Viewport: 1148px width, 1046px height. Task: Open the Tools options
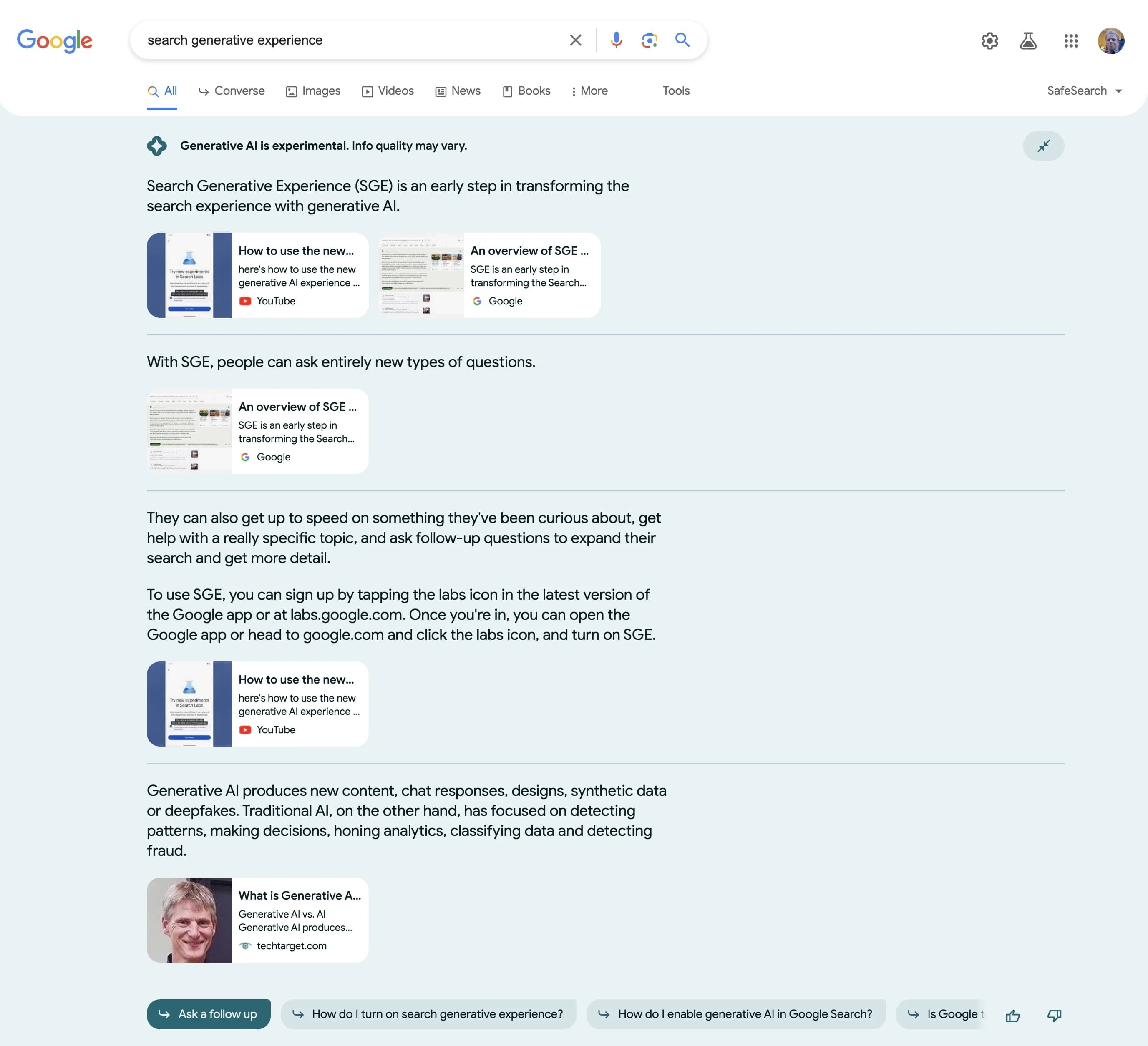coord(675,91)
